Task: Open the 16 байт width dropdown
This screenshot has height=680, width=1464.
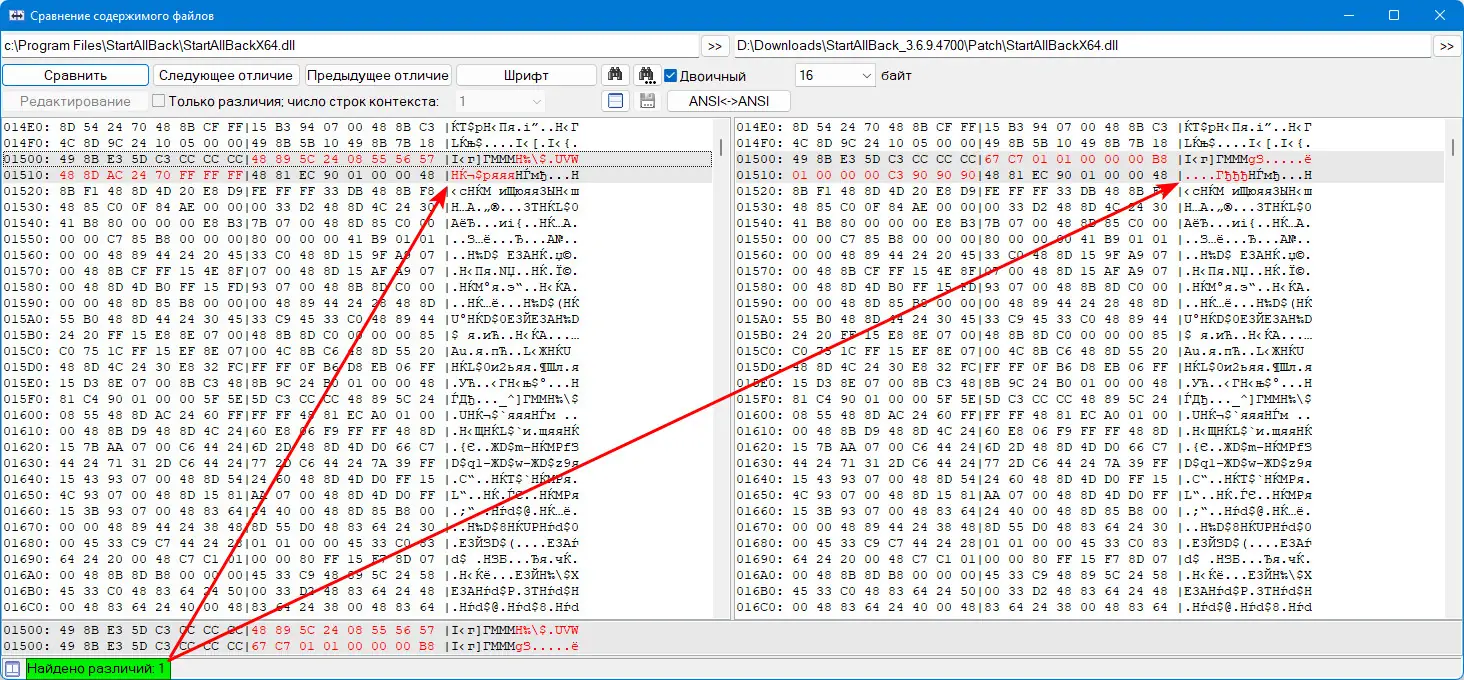Action: (835, 75)
